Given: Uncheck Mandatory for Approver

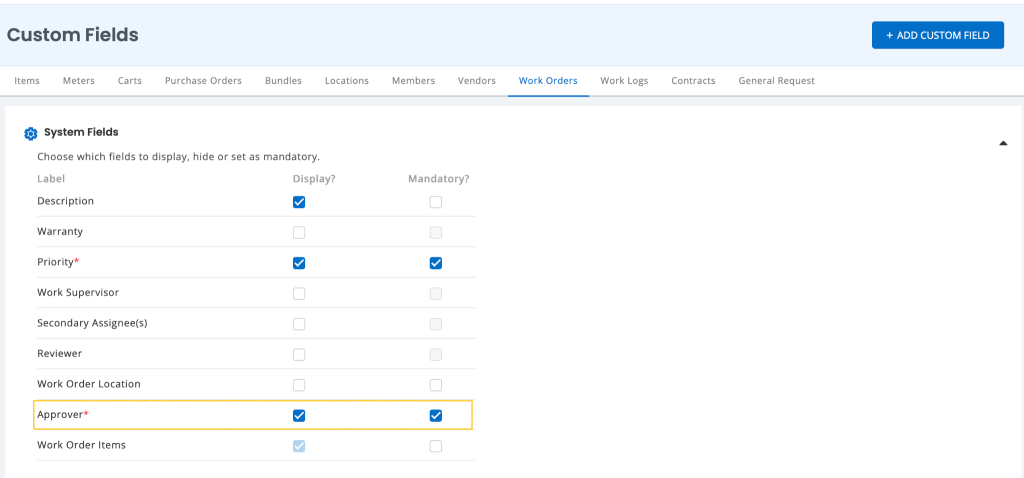Looking at the screenshot, I should 436,415.
